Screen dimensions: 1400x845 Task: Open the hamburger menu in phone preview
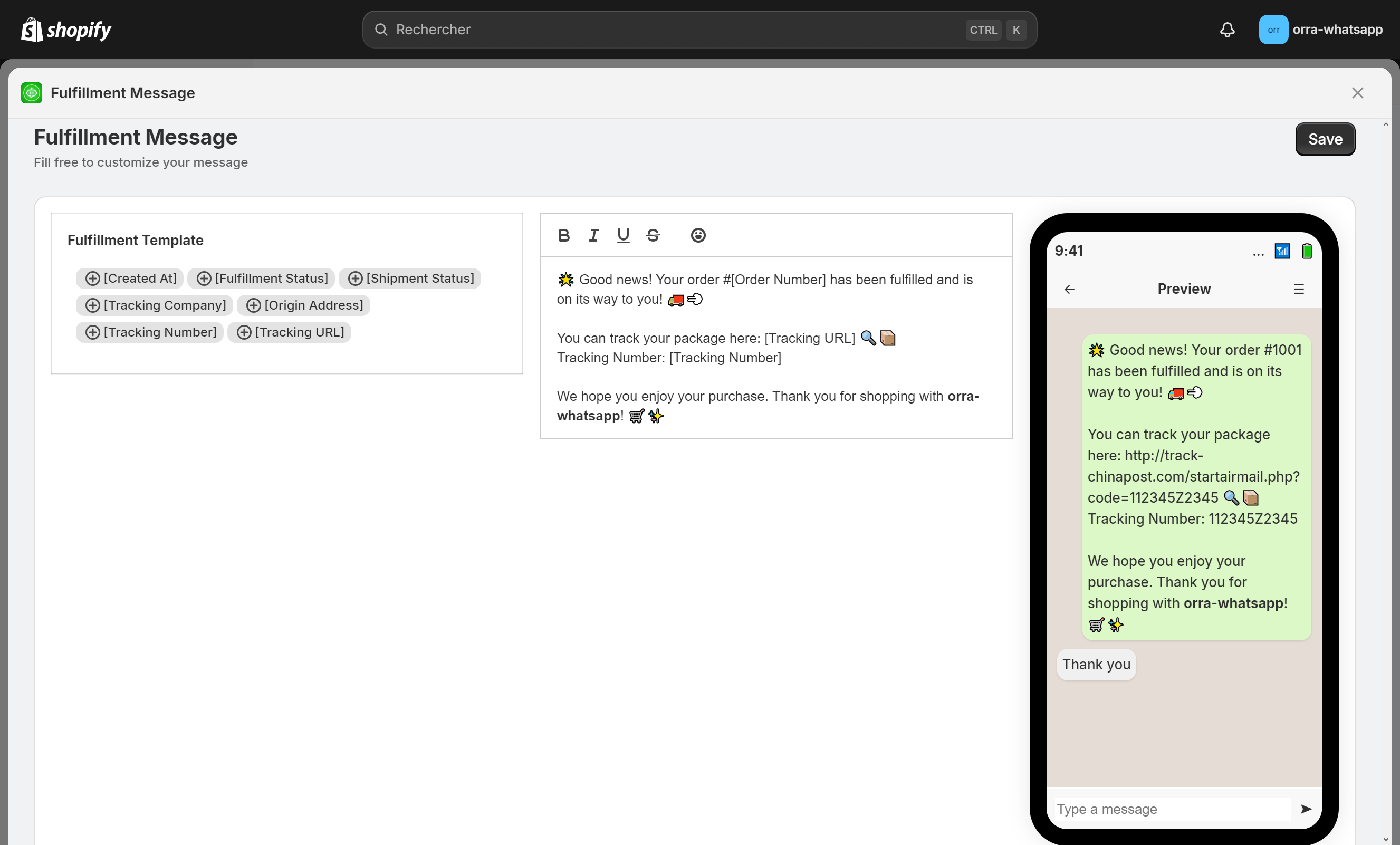click(x=1298, y=289)
